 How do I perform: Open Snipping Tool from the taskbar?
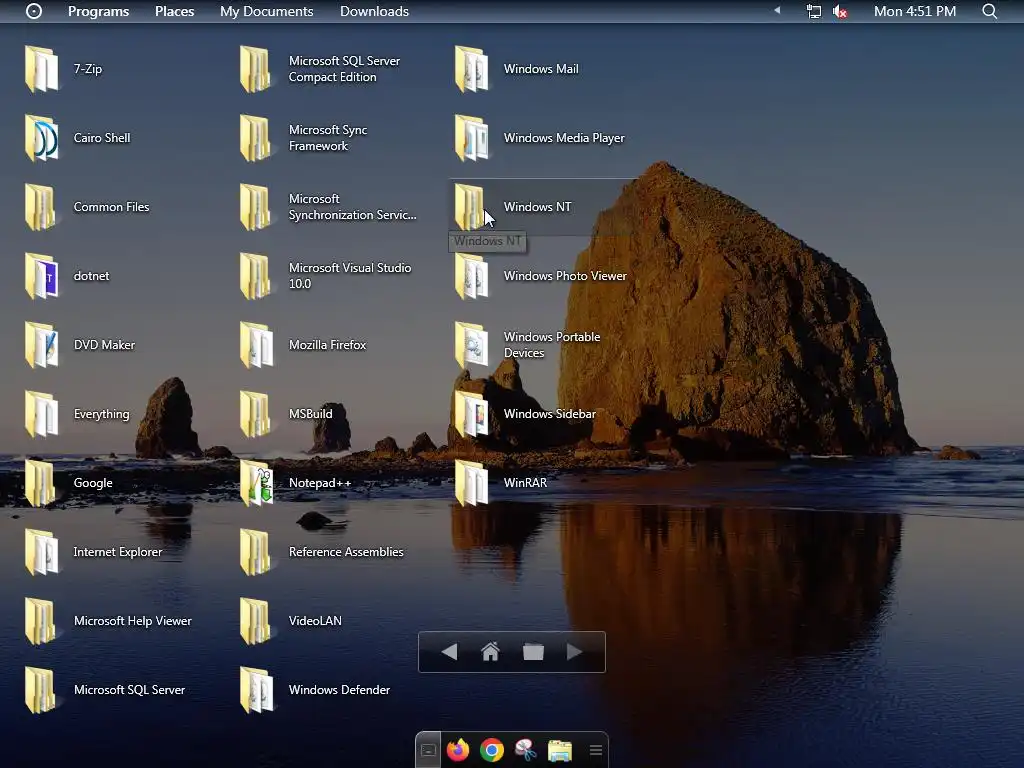(x=525, y=750)
